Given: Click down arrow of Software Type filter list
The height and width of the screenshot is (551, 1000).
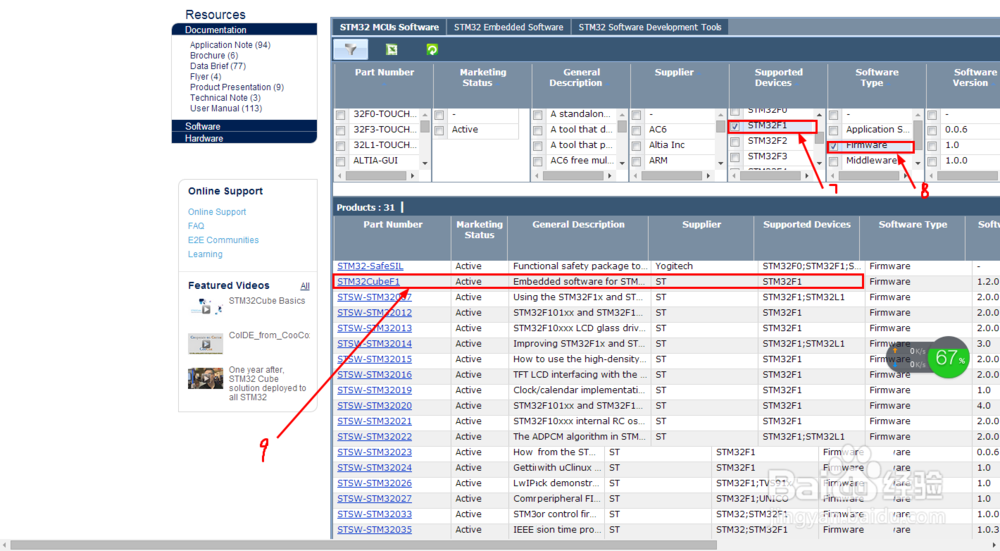Looking at the screenshot, I should tap(918, 163).
